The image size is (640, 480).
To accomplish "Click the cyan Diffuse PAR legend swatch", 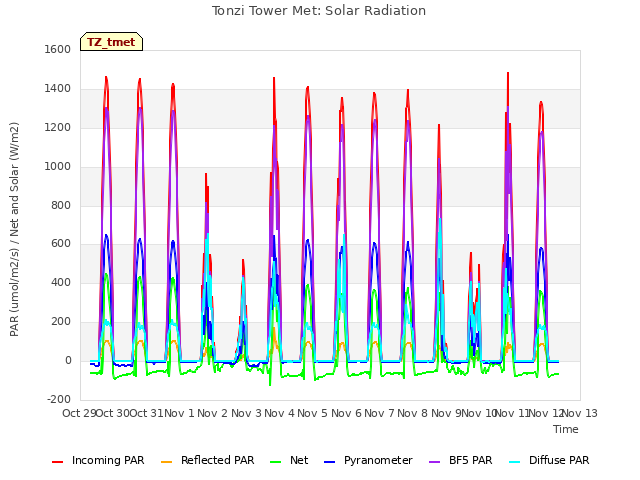I will tap(515, 462).
